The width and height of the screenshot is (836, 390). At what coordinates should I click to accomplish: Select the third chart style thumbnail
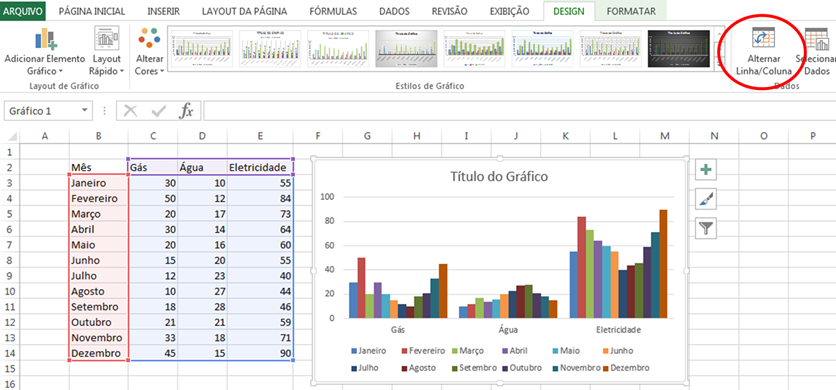click(x=338, y=48)
